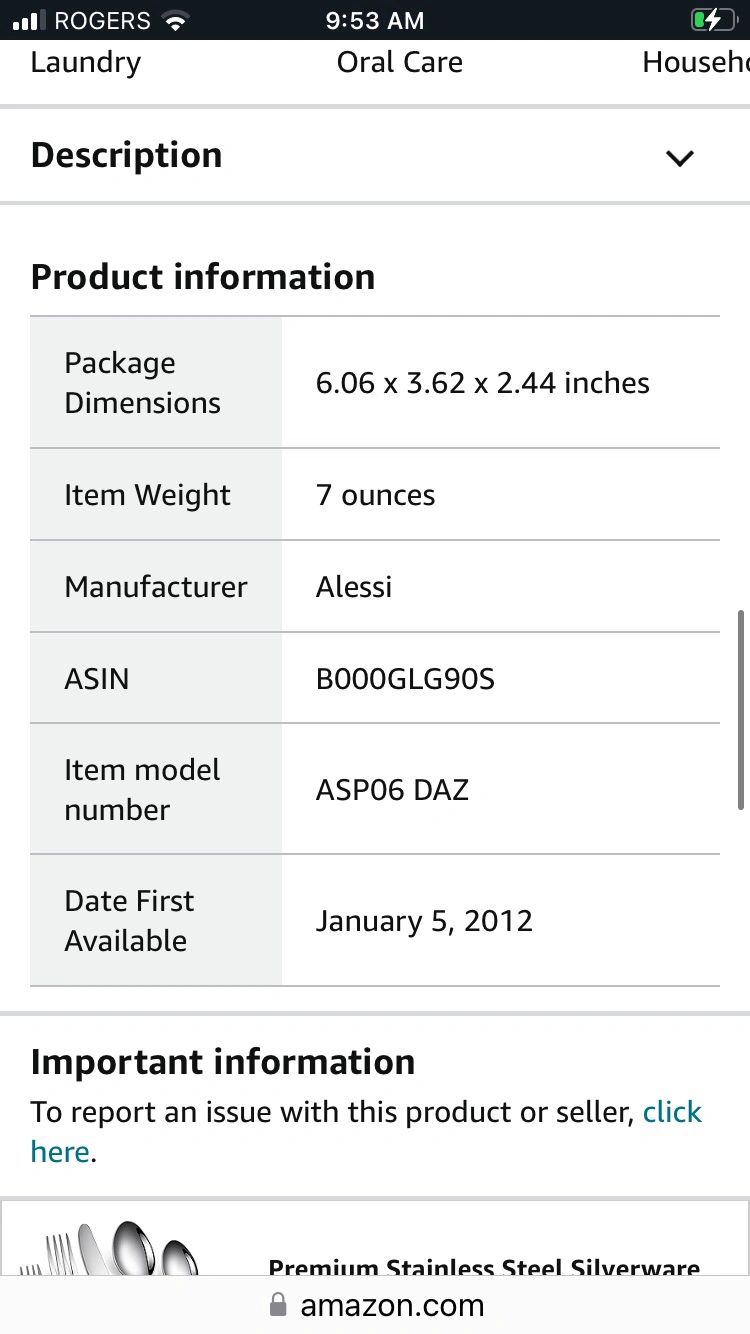The image size is (750, 1334).
Task: Open the Premium Stainless Steel Silverware listing
Action: (484, 1266)
